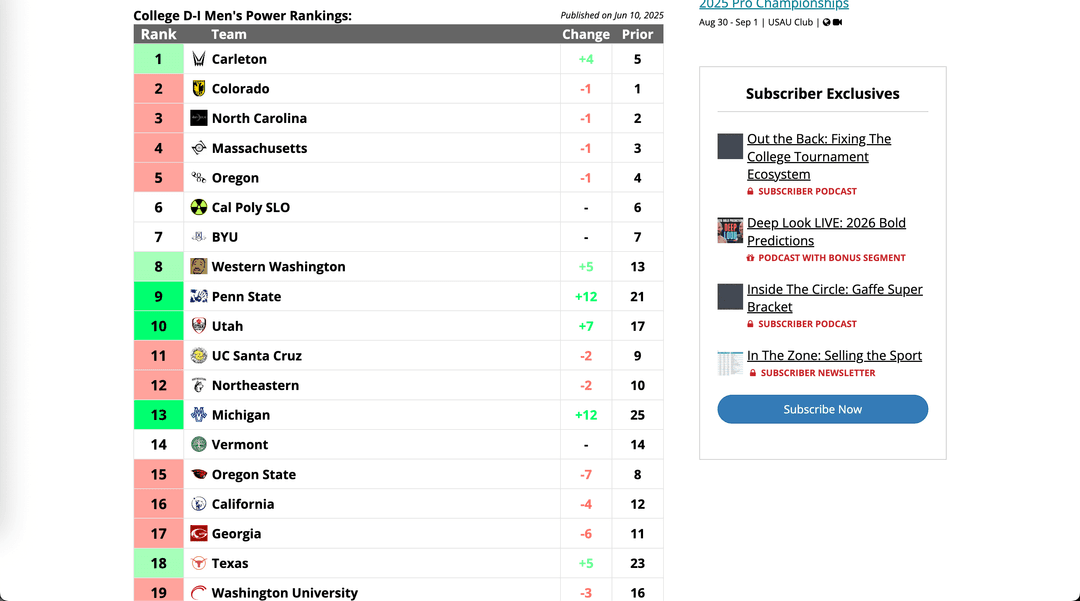Click the Oregon State beaver logo
Image resolution: width=1080 pixels, height=601 pixels.
(x=200, y=474)
